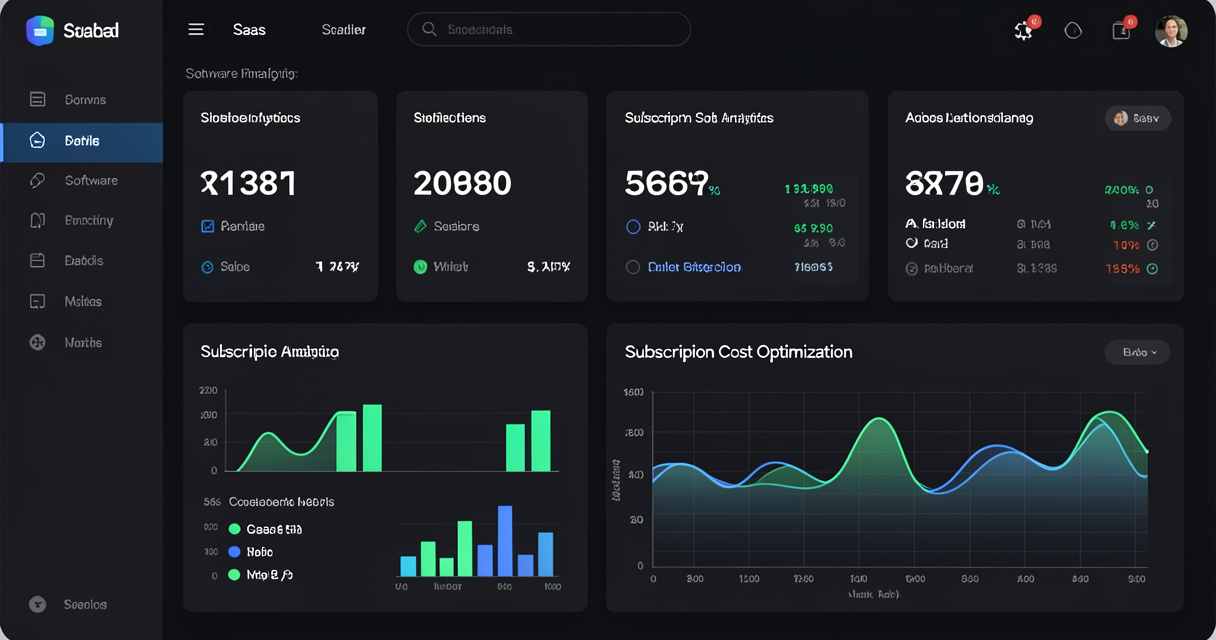Open the Bonvns sidebar item
The height and width of the screenshot is (640, 1216).
click(81, 99)
